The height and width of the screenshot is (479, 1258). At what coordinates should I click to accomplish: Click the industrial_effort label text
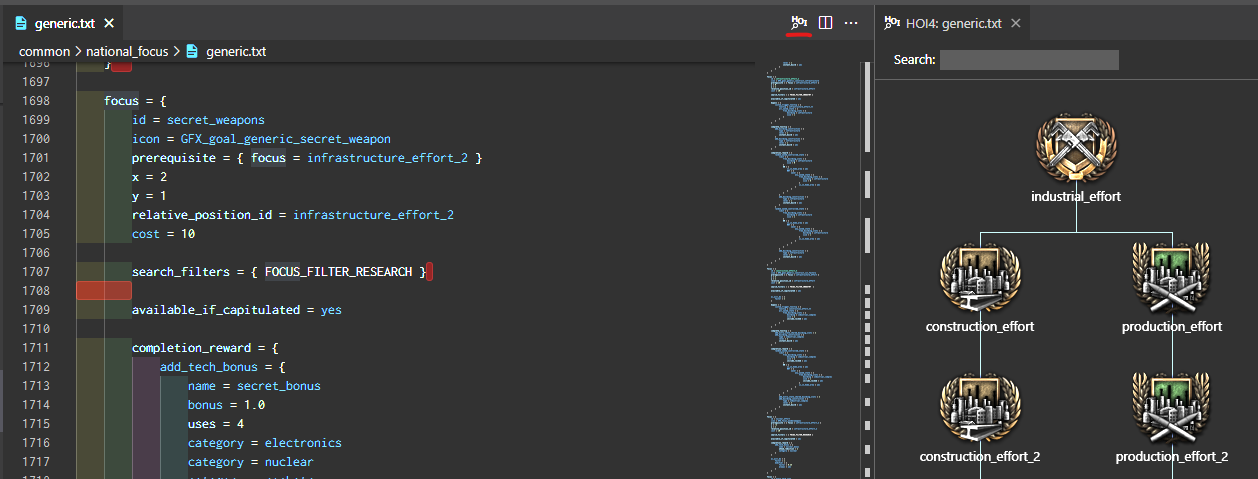1076,196
